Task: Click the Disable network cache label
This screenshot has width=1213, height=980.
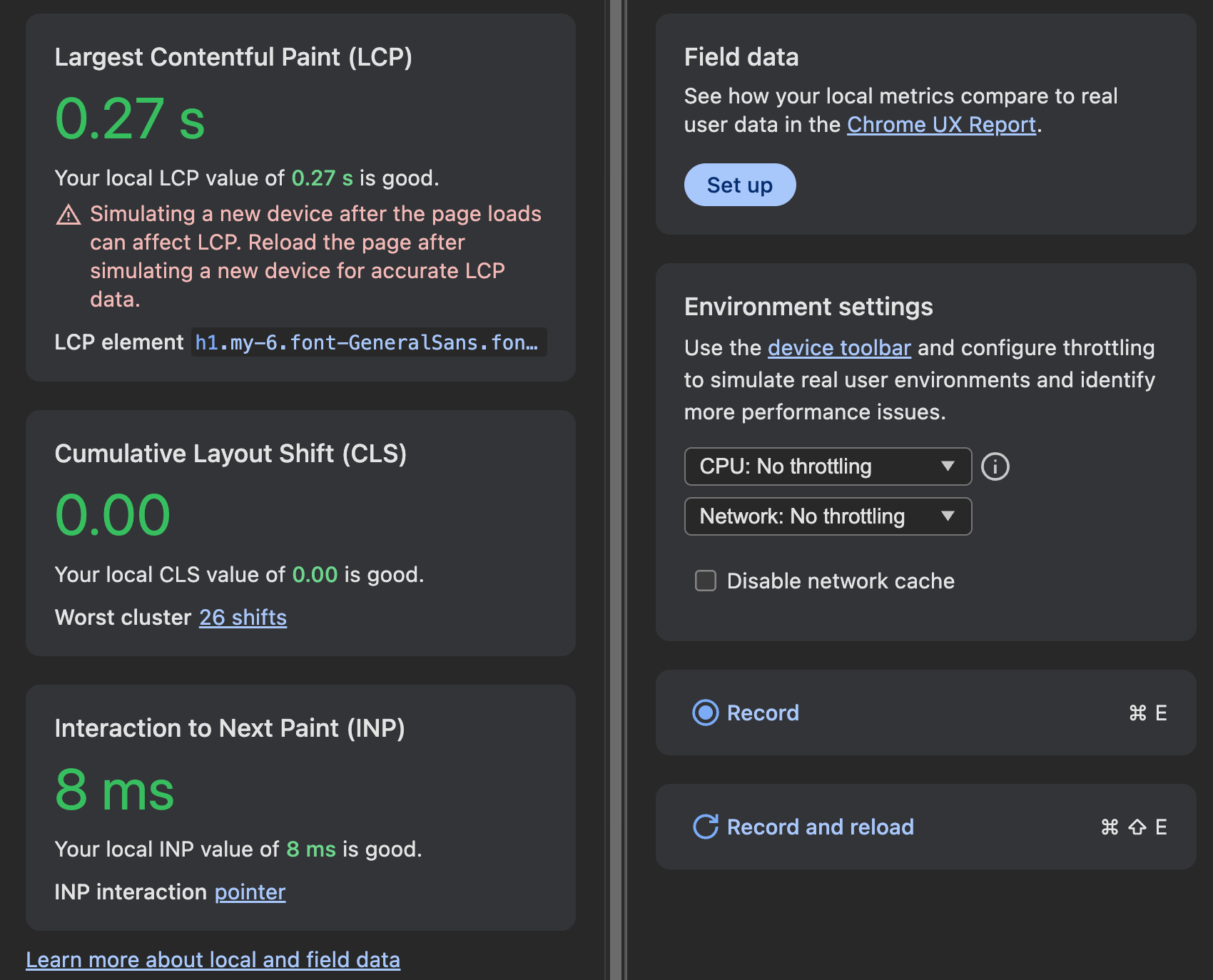Action: coord(841,581)
